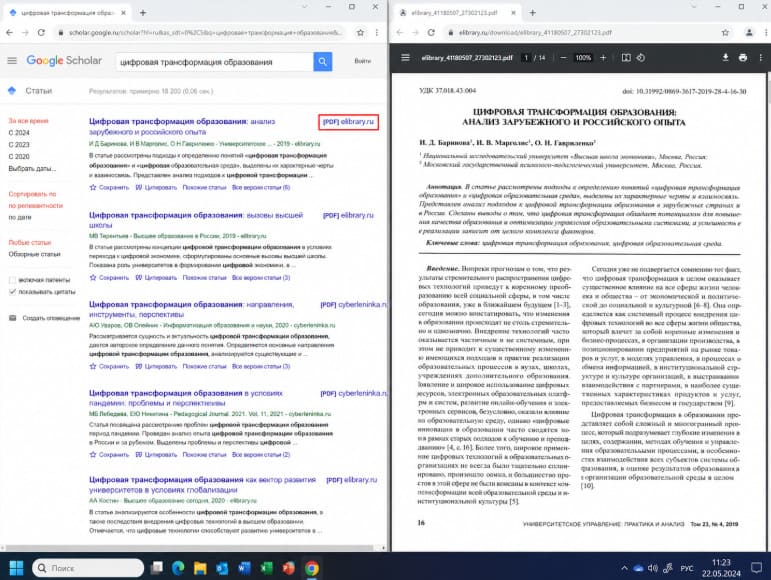
Task: Click the Google Scholar logo
Action: pos(64,60)
